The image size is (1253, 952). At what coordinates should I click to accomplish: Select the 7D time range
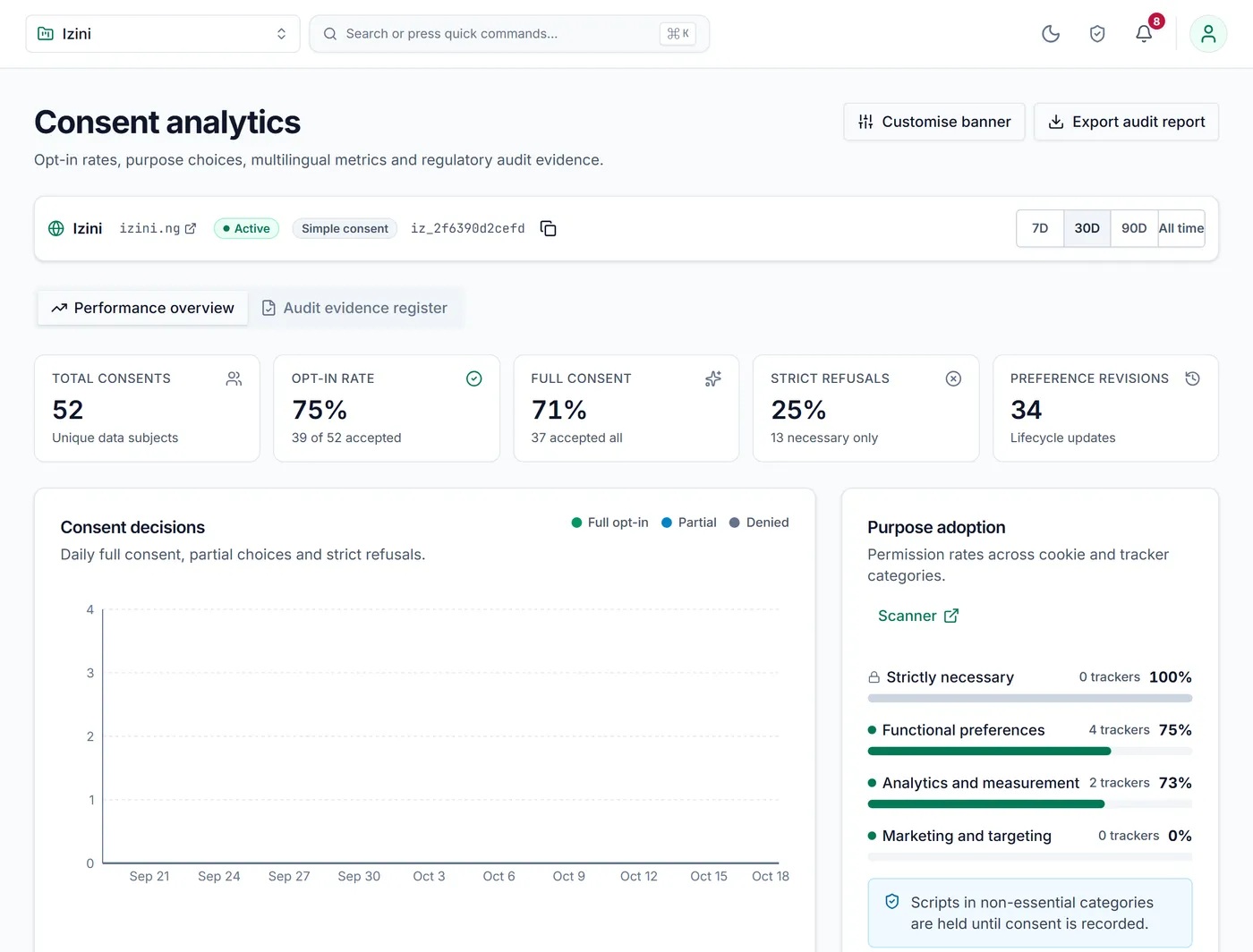coord(1040,228)
